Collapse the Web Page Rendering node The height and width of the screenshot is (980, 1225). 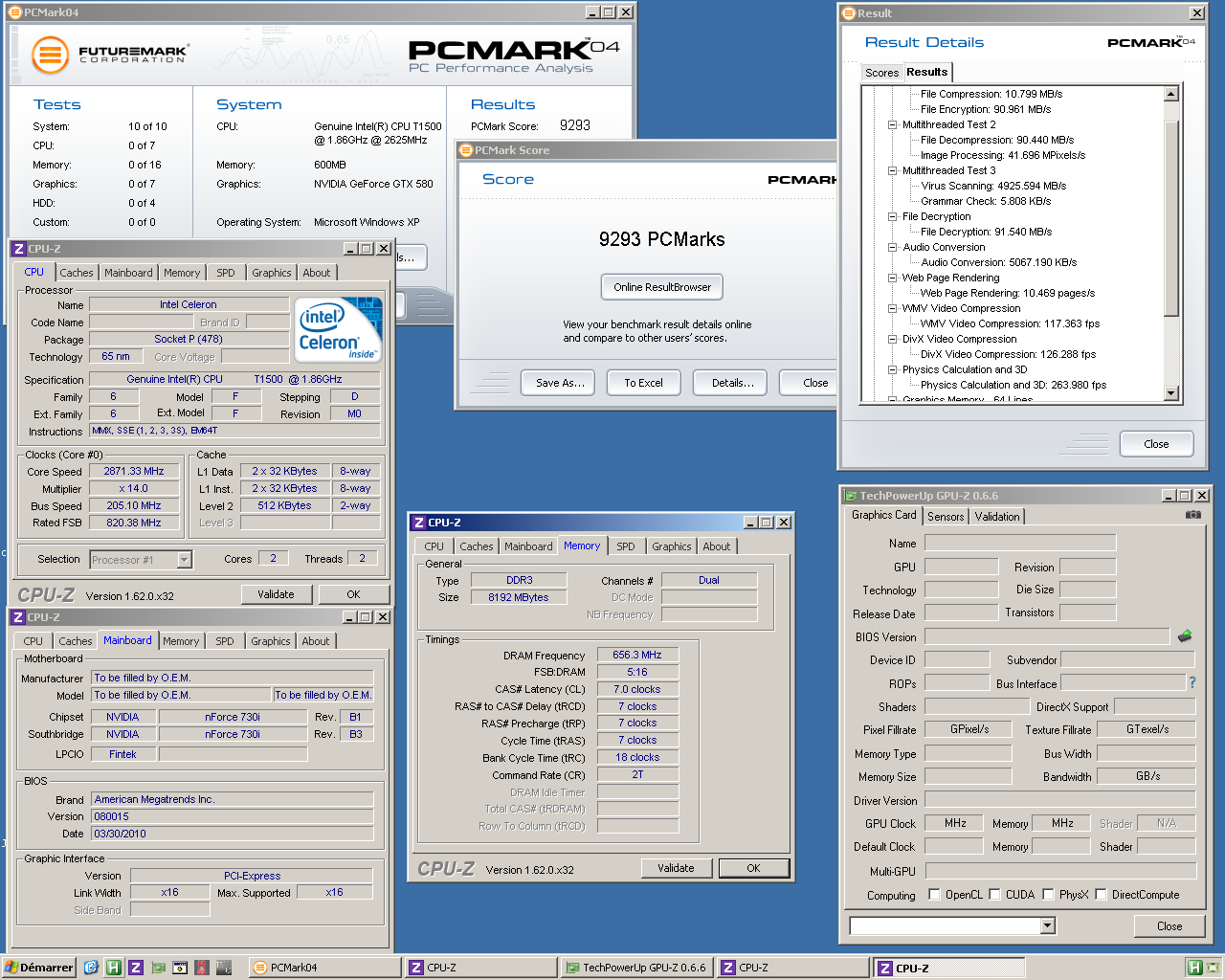893,278
